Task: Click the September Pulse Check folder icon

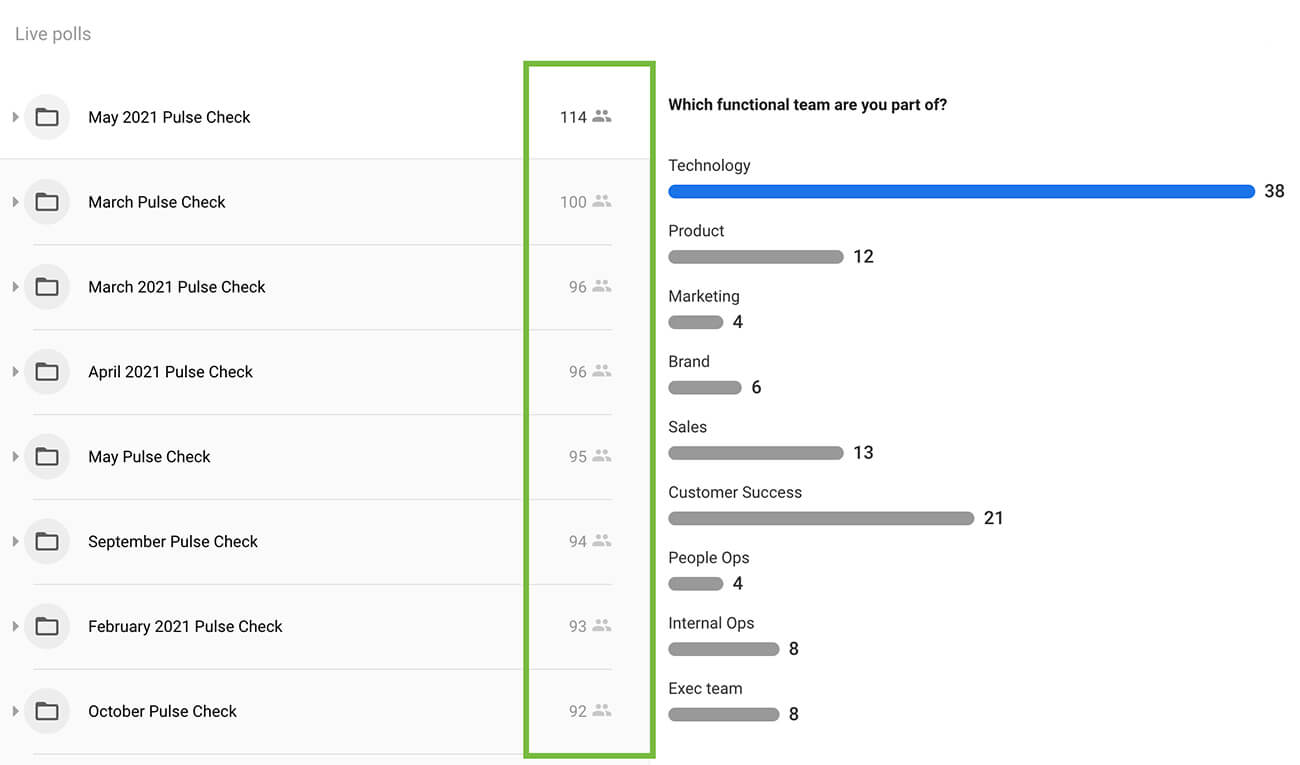Action: [47, 542]
